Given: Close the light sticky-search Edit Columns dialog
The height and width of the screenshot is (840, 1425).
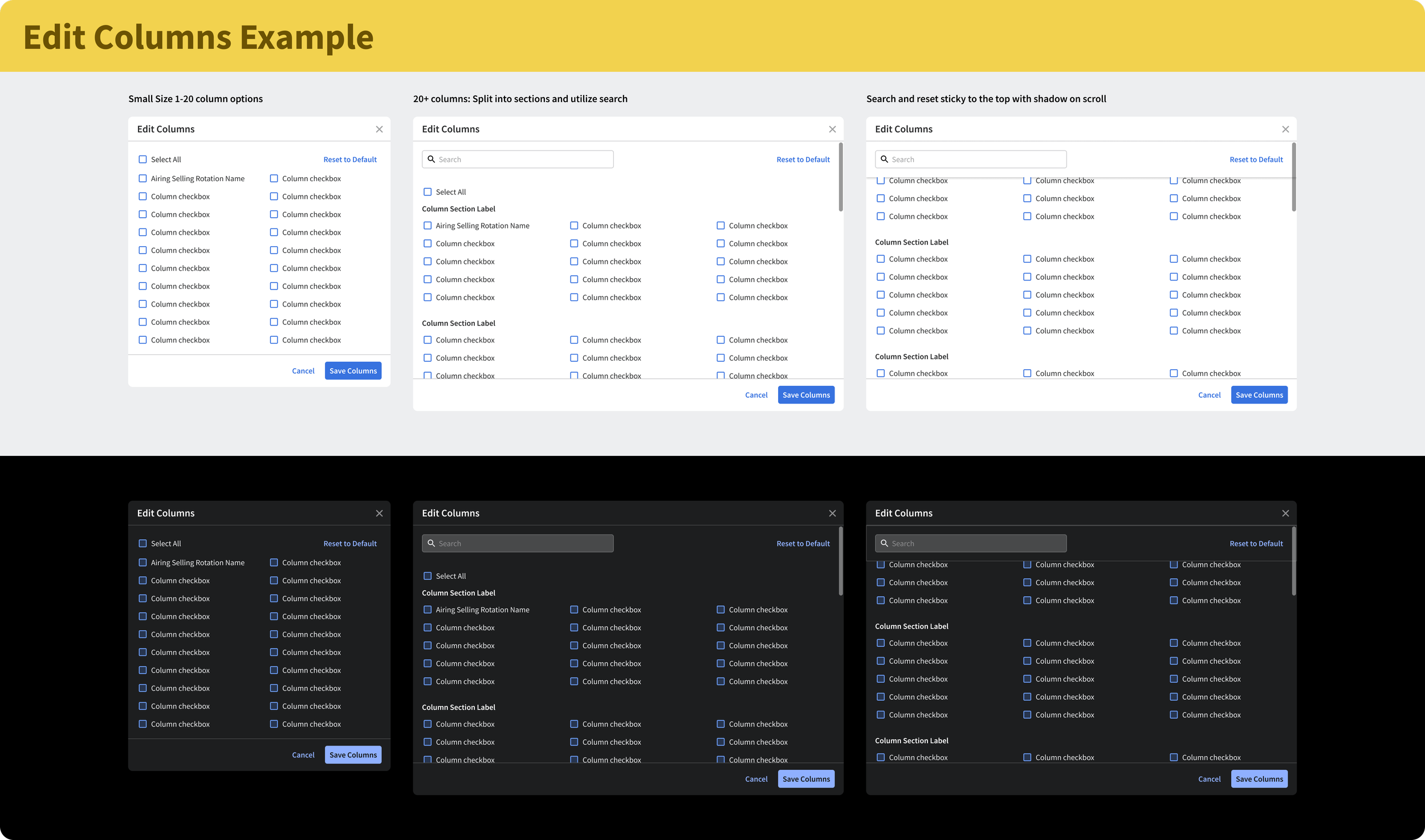Looking at the screenshot, I should (1285, 129).
